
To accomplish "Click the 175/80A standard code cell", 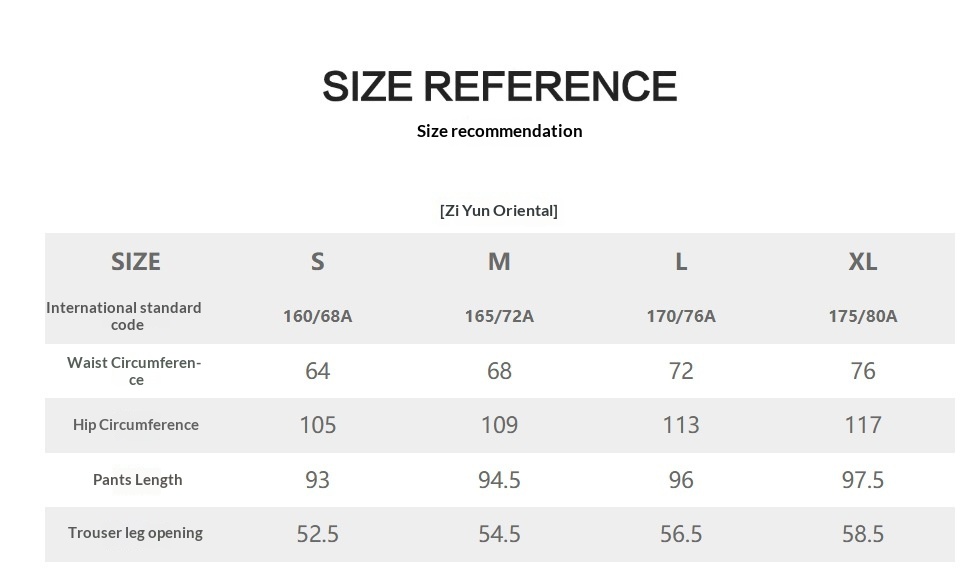I will click(863, 316).
